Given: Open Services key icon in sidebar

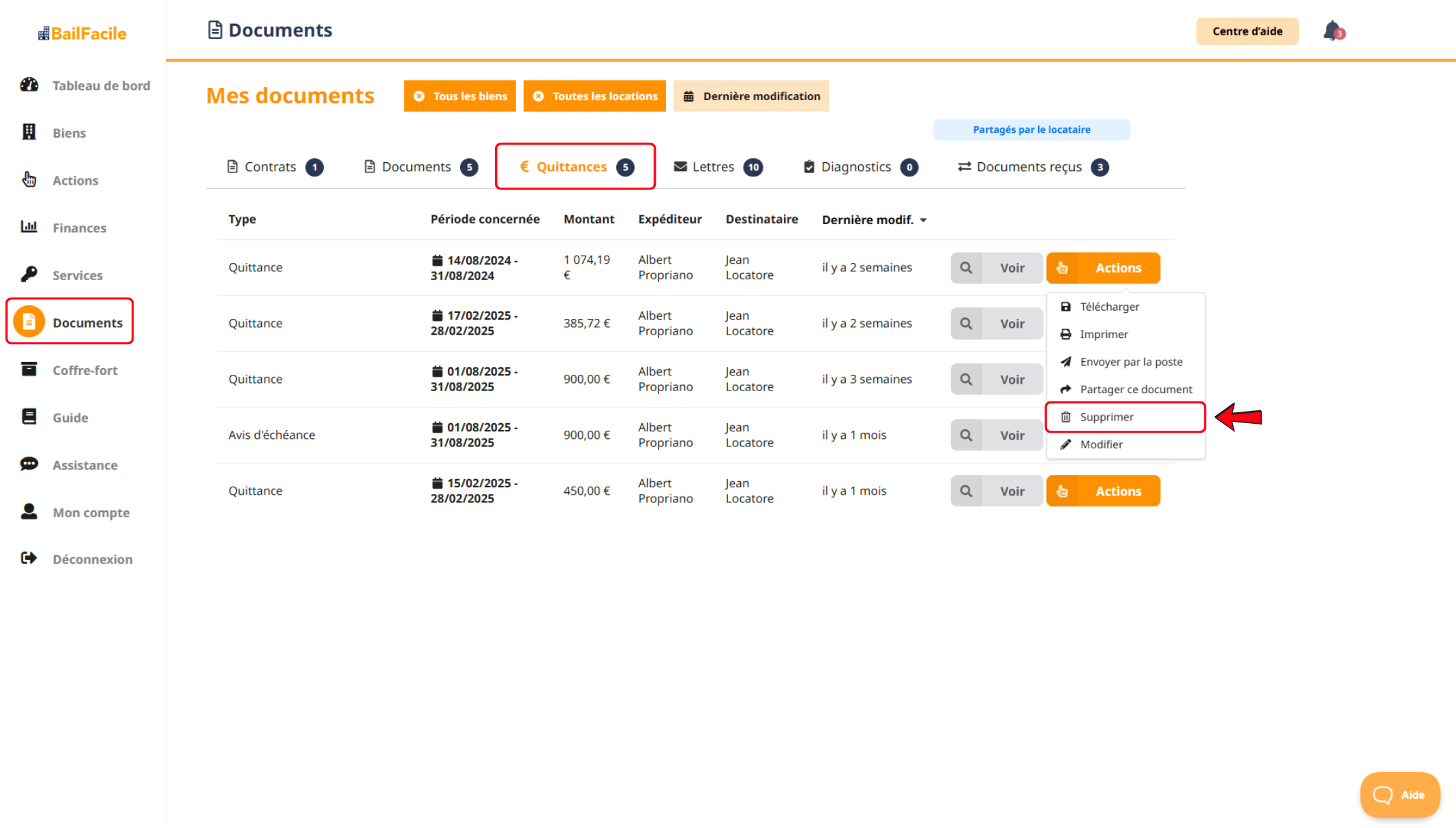Looking at the screenshot, I should click(x=29, y=275).
